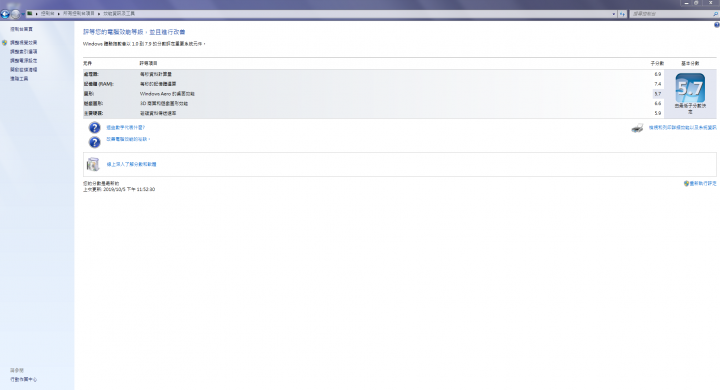This screenshot has height=390, width=720.
Task: Click the Windows Aero desktop performance text
Action: 167,94
